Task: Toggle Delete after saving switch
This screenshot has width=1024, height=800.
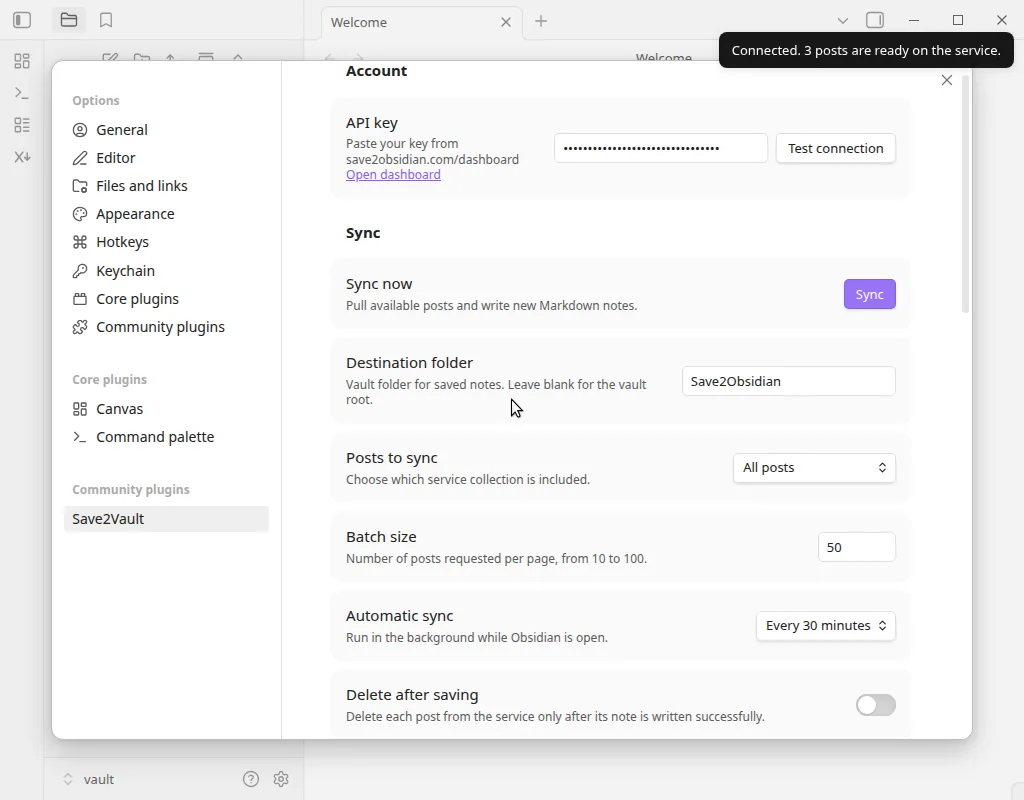Action: pyautogui.click(x=876, y=705)
